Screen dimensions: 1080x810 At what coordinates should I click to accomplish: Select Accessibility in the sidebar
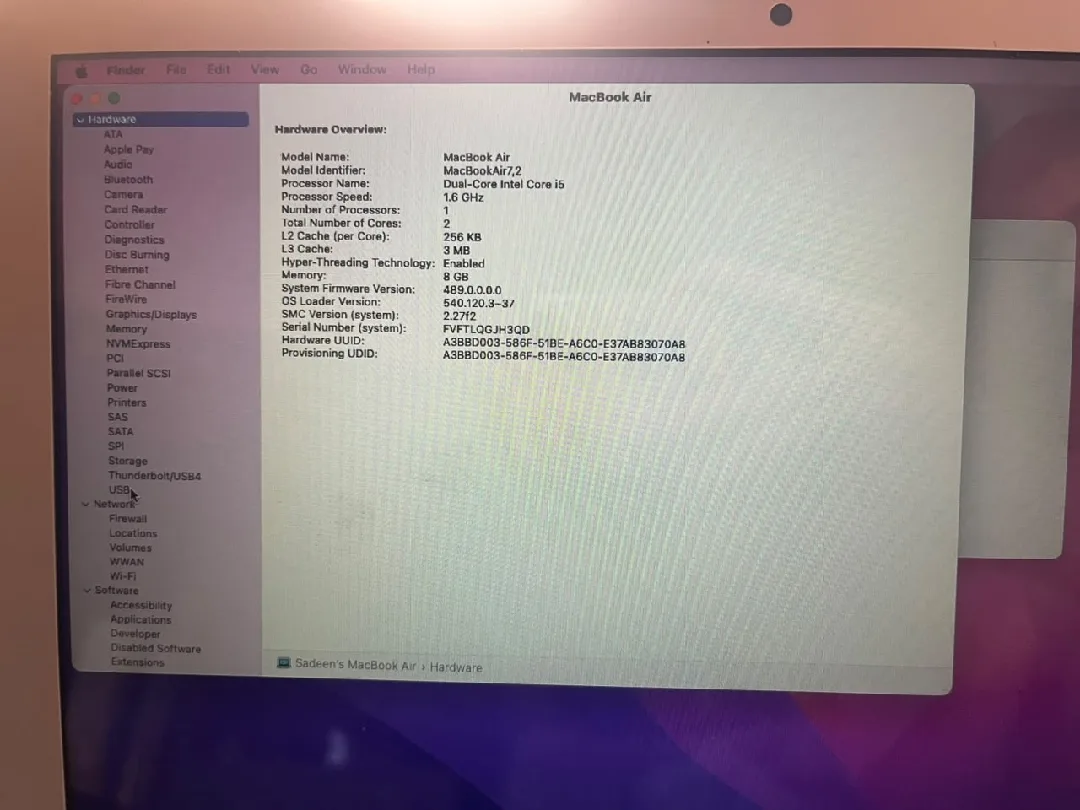pyautogui.click(x=141, y=605)
